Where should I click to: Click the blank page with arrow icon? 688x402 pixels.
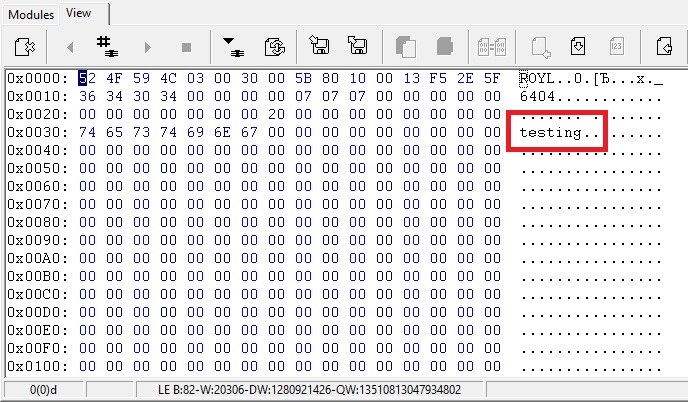click(541, 47)
